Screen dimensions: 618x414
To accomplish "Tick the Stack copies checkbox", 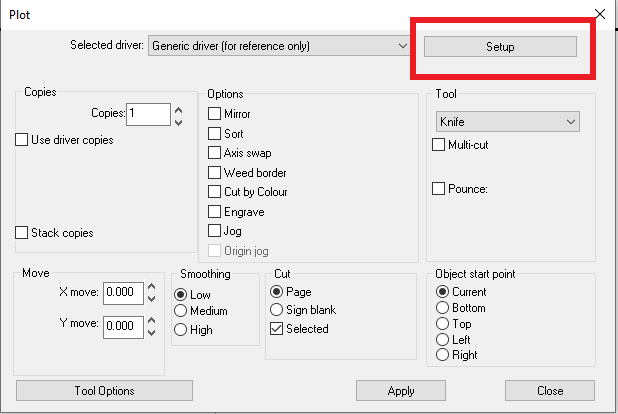I will tap(22, 233).
